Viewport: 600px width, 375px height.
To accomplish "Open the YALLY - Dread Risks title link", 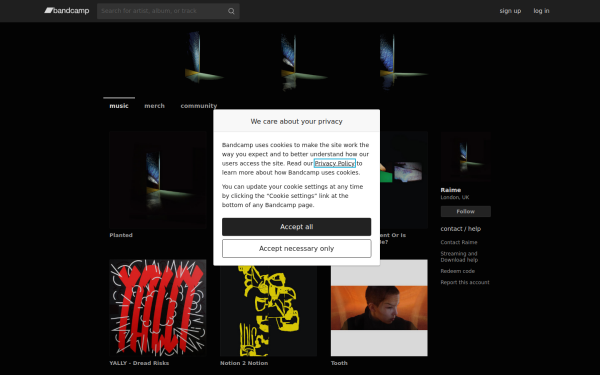I will coord(139,363).
